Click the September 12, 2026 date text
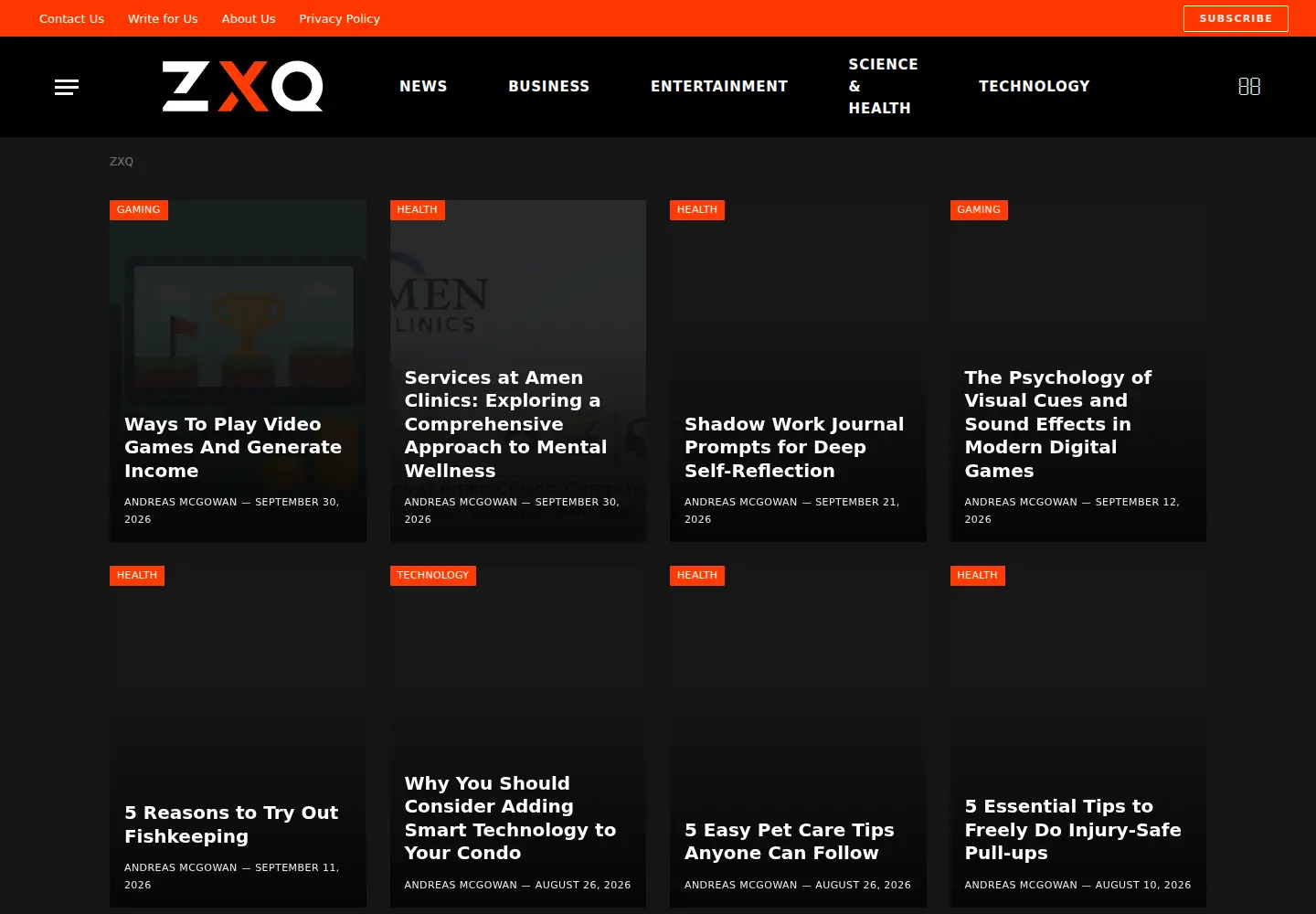 click(x=1072, y=511)
